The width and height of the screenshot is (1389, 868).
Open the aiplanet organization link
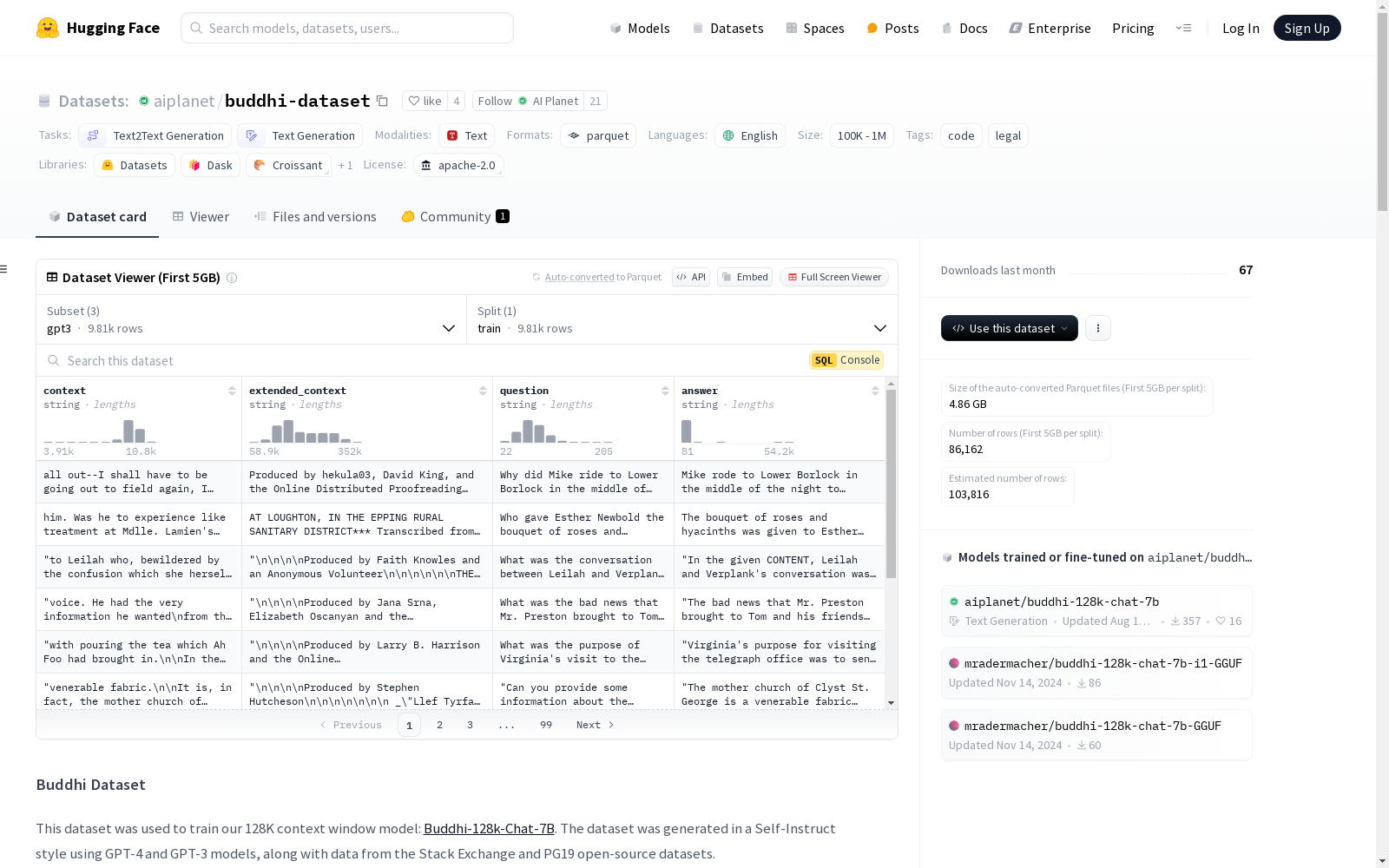click(x=183, y=101)
